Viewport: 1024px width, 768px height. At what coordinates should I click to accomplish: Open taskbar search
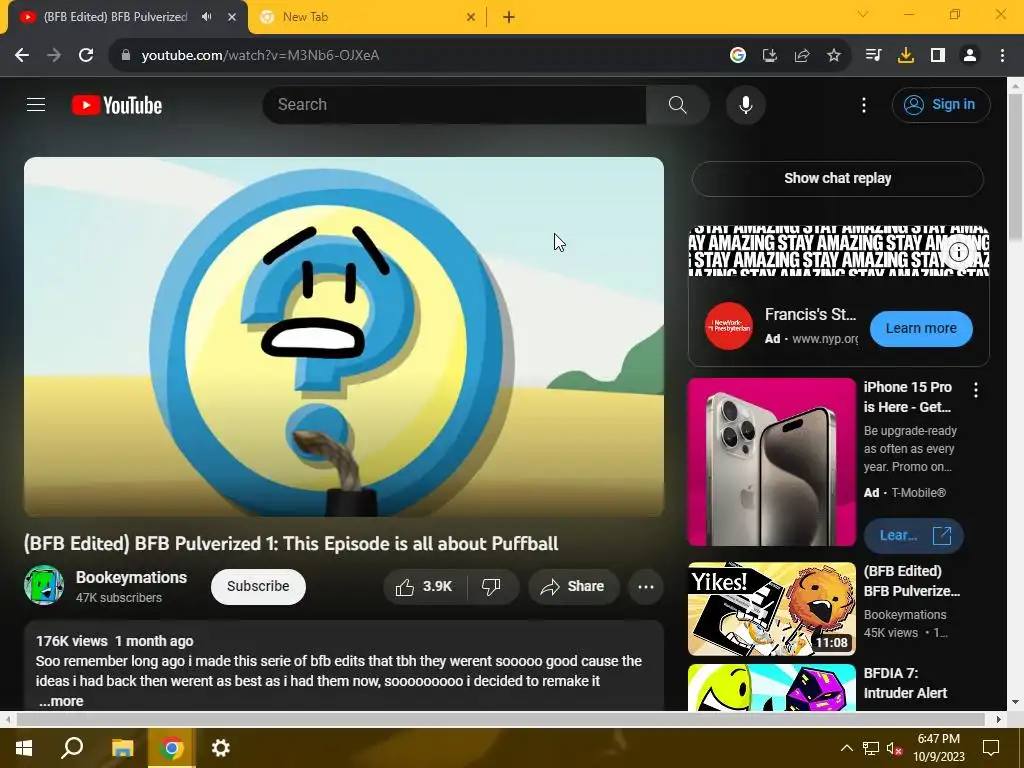(72, 748)
